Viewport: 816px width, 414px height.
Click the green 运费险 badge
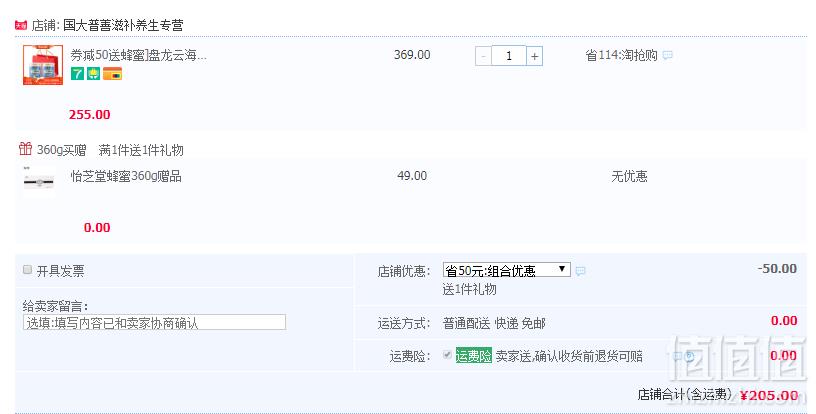pos(474,356)
